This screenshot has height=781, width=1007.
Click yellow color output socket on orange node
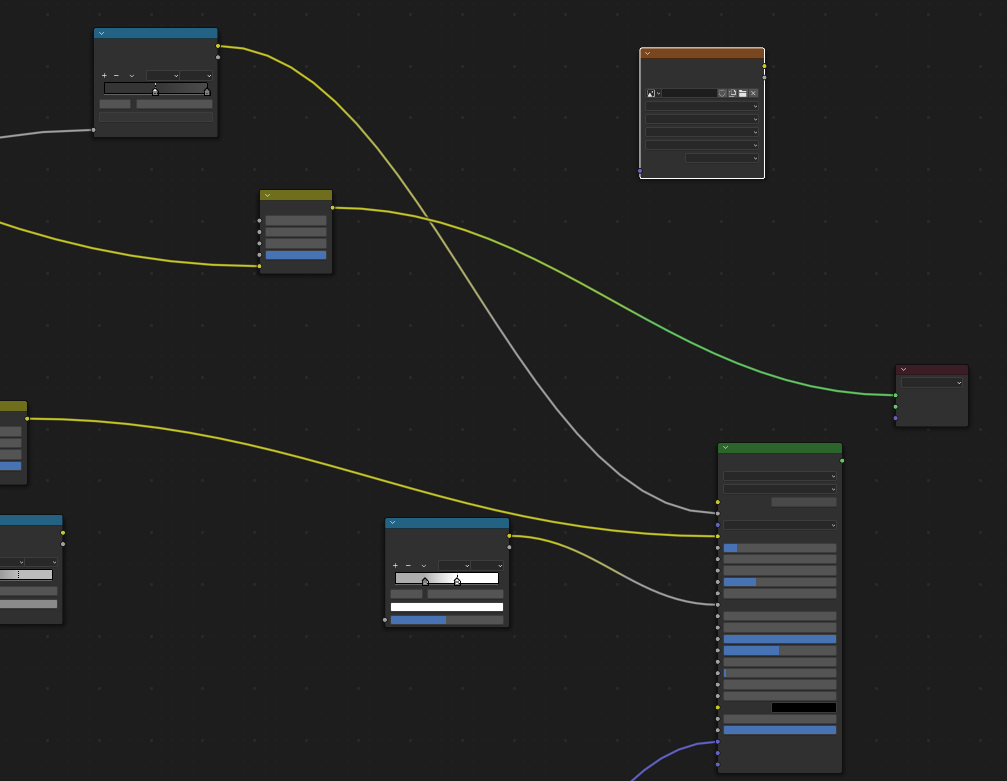coord(764,66)
